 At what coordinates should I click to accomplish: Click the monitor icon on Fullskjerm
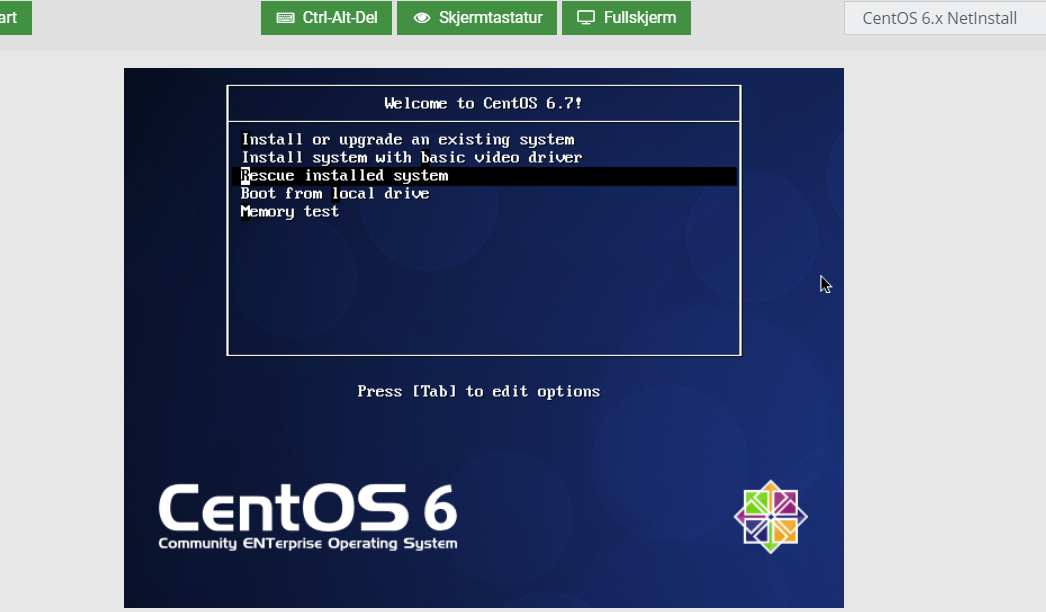pos(586,18)
